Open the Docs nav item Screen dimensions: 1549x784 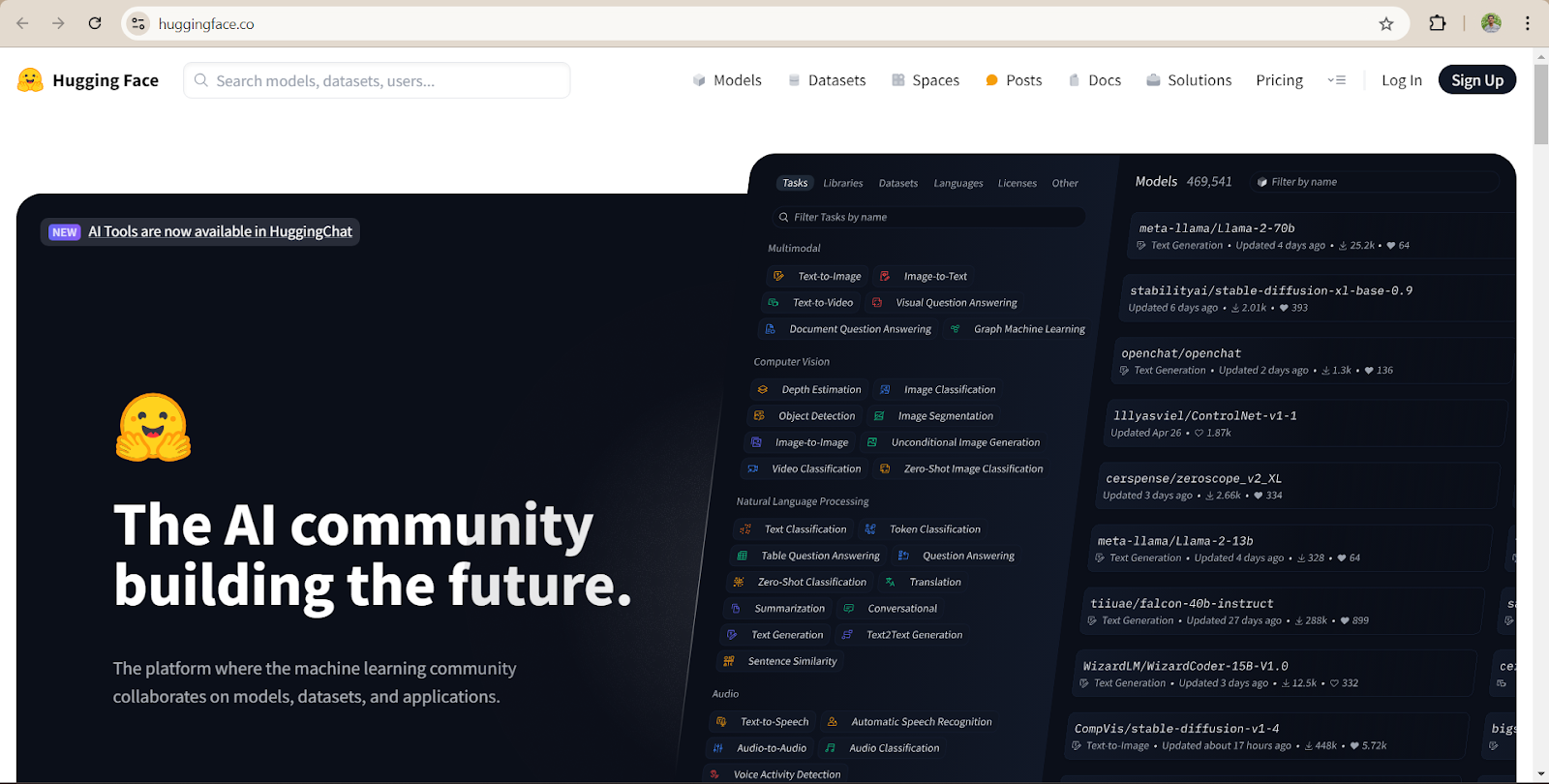click(1094, 80)
